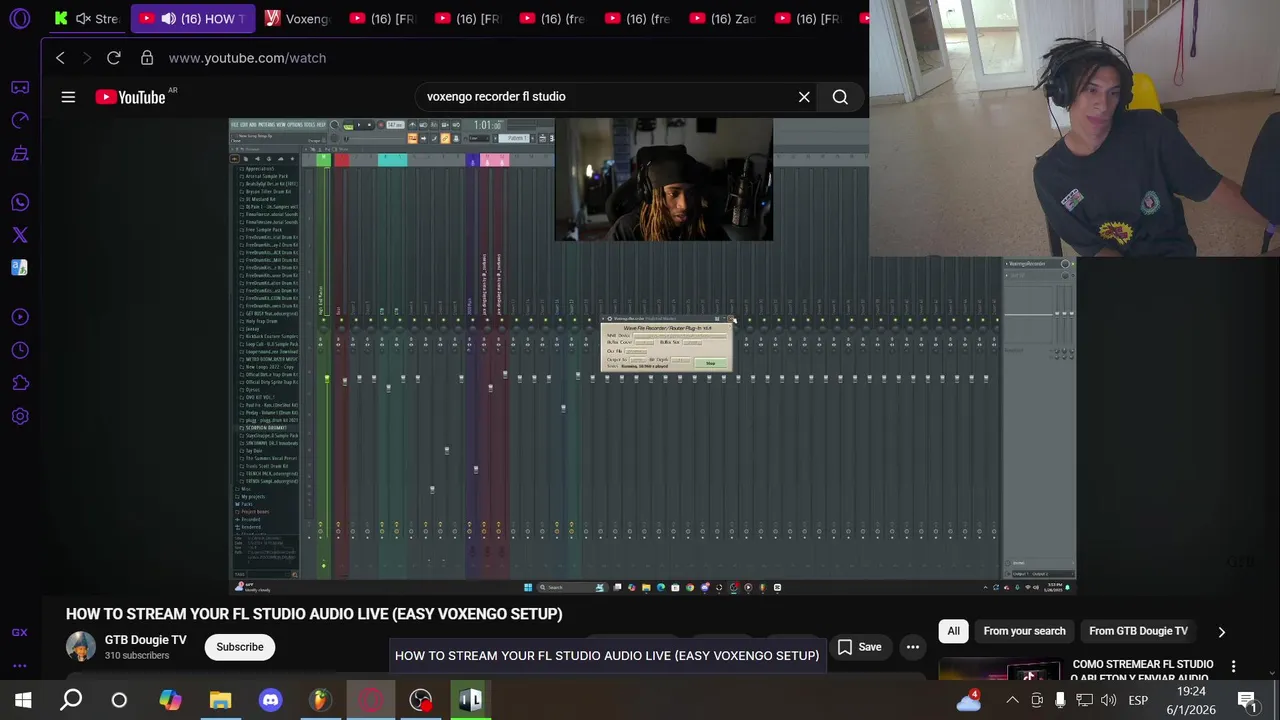
Task: Subscribe to GTB Dougie TV
Action: pyautogui.click(x=240, y=647)
